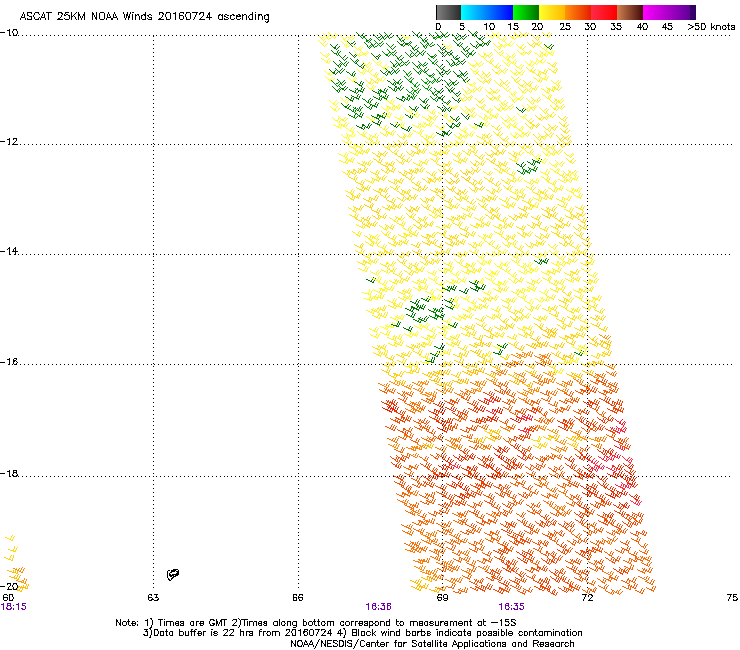
Task: Click the red 30-35 knots color band
Action: 604,12
